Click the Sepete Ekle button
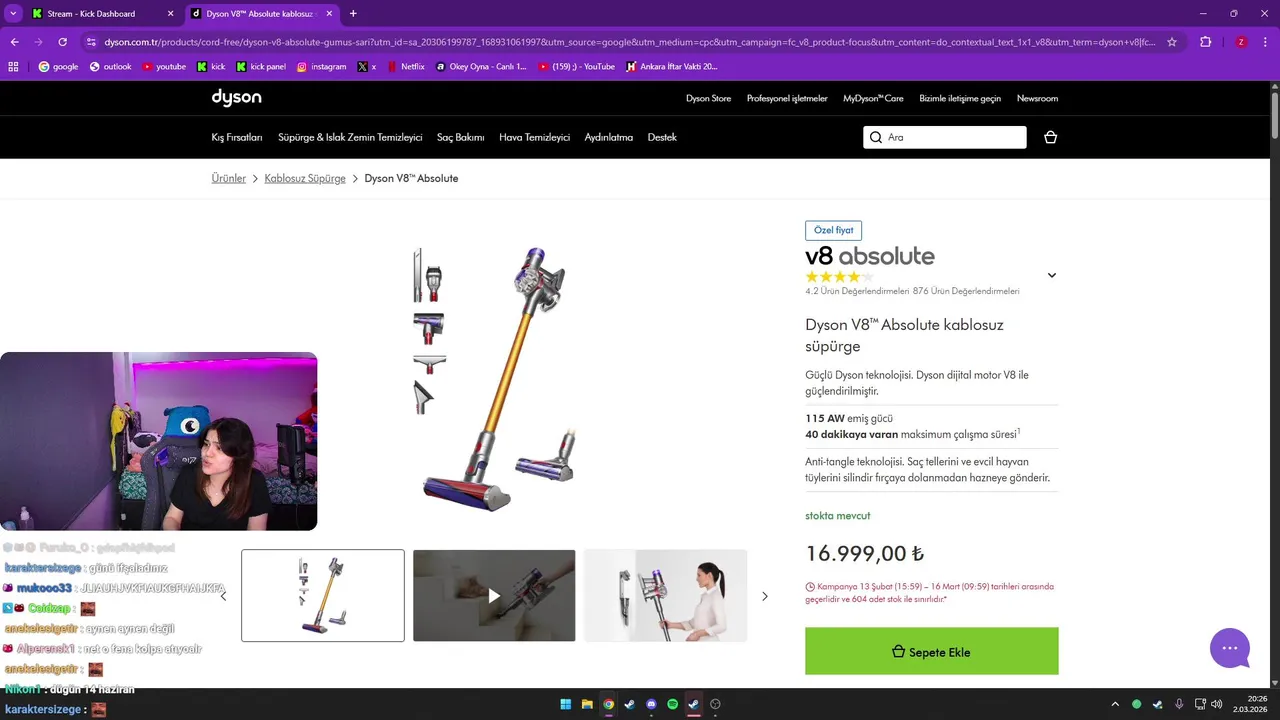1280x720 pixels. pyautogui.click(x=932, y=651)
